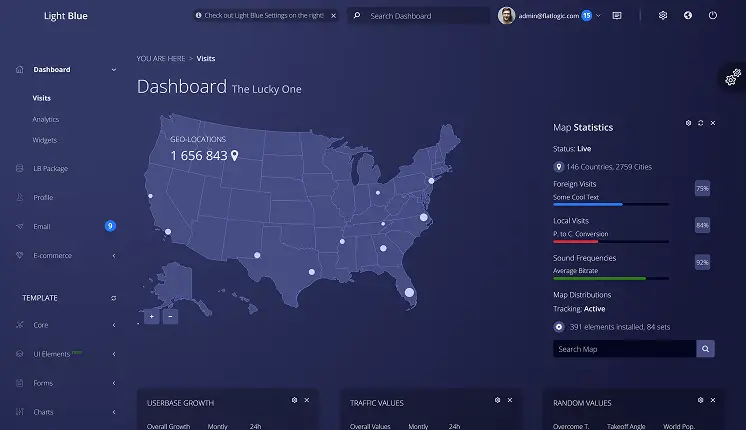Open the settings gear in top bar
The height and width of the screenshot is (430, 746).
tap(663, 15)
